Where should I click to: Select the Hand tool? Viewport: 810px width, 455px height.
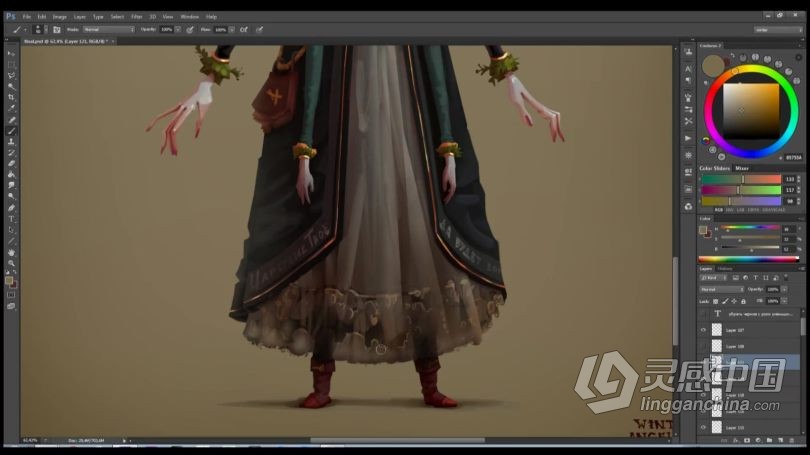click(11, 253)
